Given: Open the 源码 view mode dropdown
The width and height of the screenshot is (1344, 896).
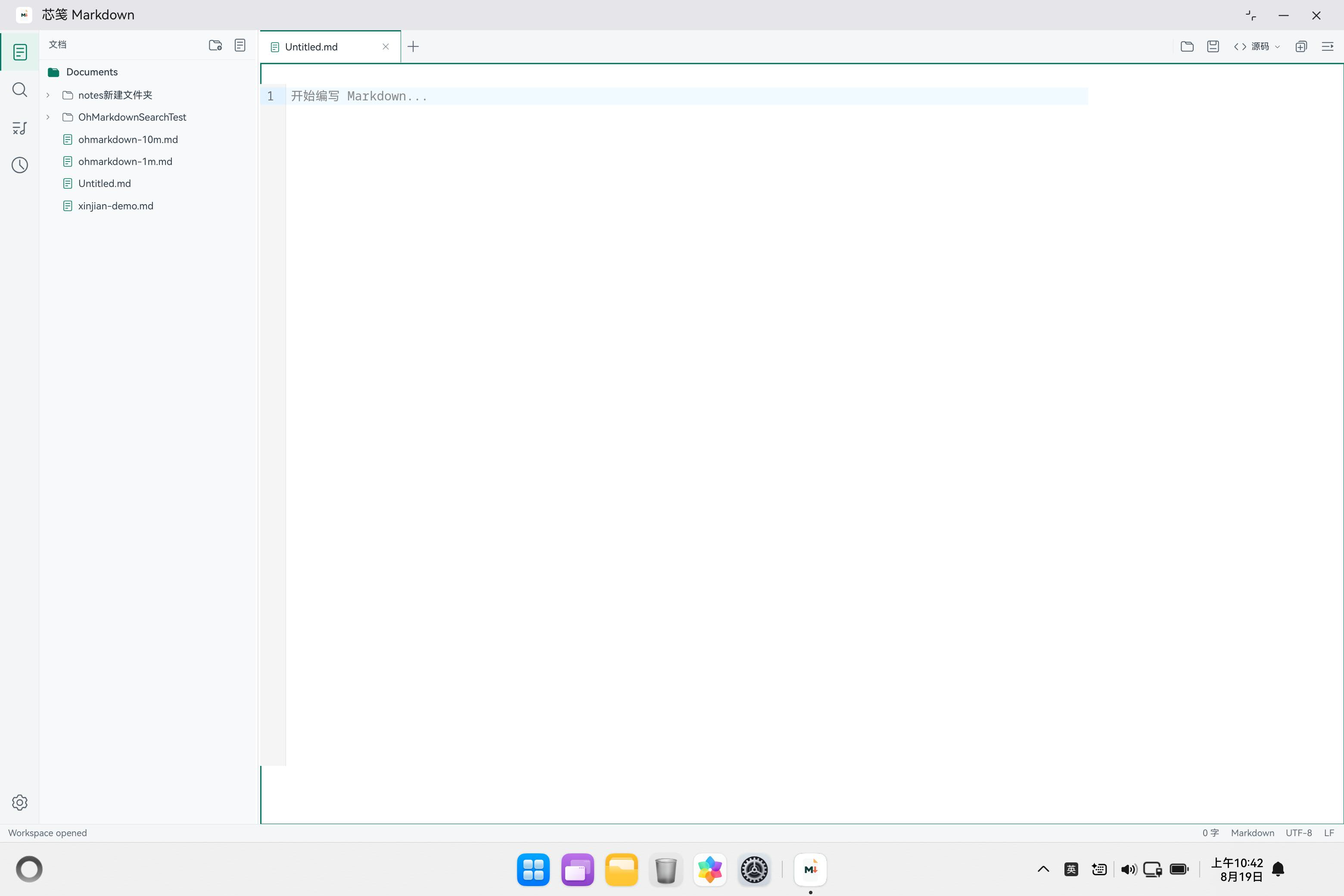Looking at the screenshot, I should 1257,46.
